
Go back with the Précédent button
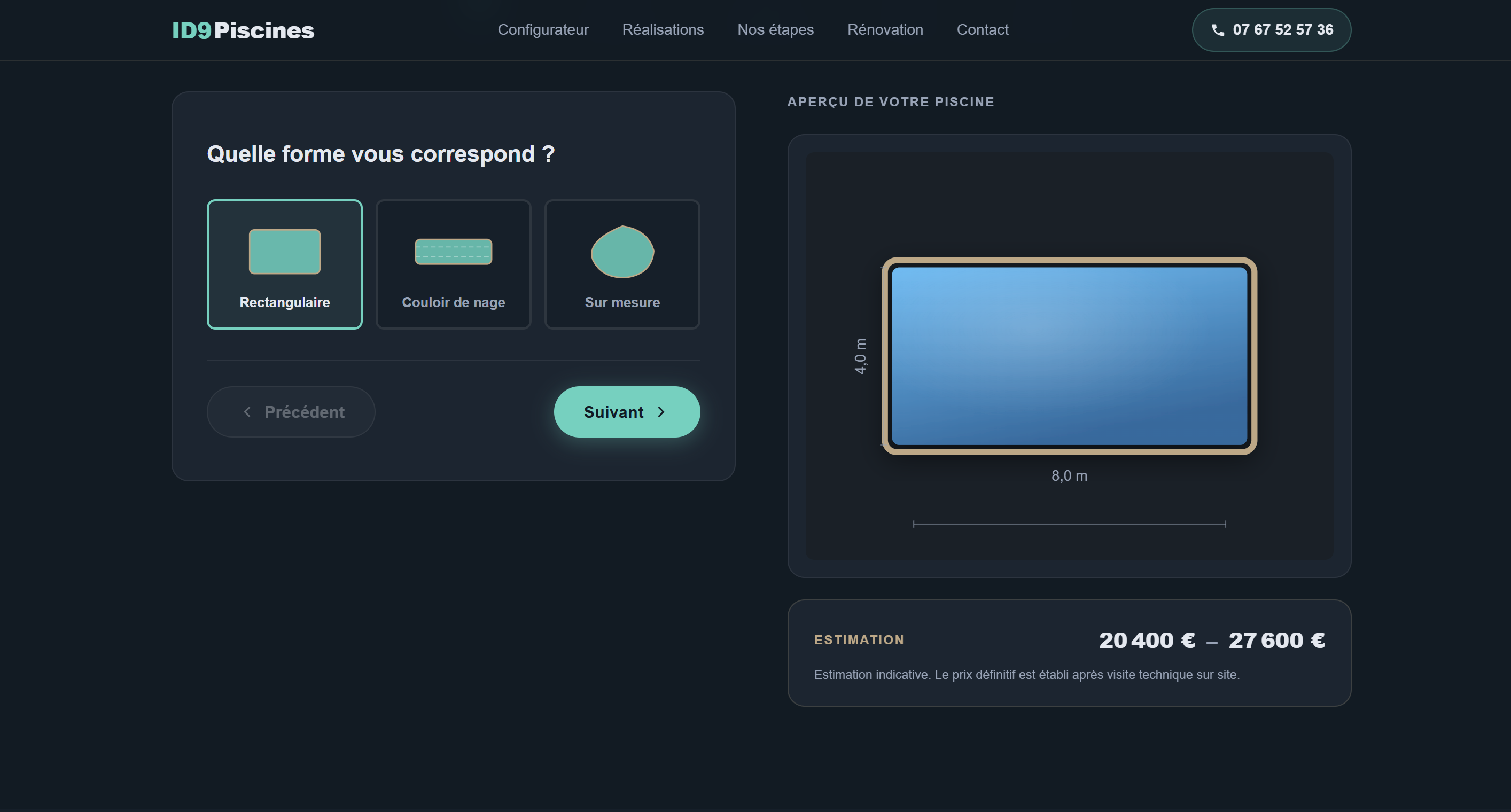point(291,411)
